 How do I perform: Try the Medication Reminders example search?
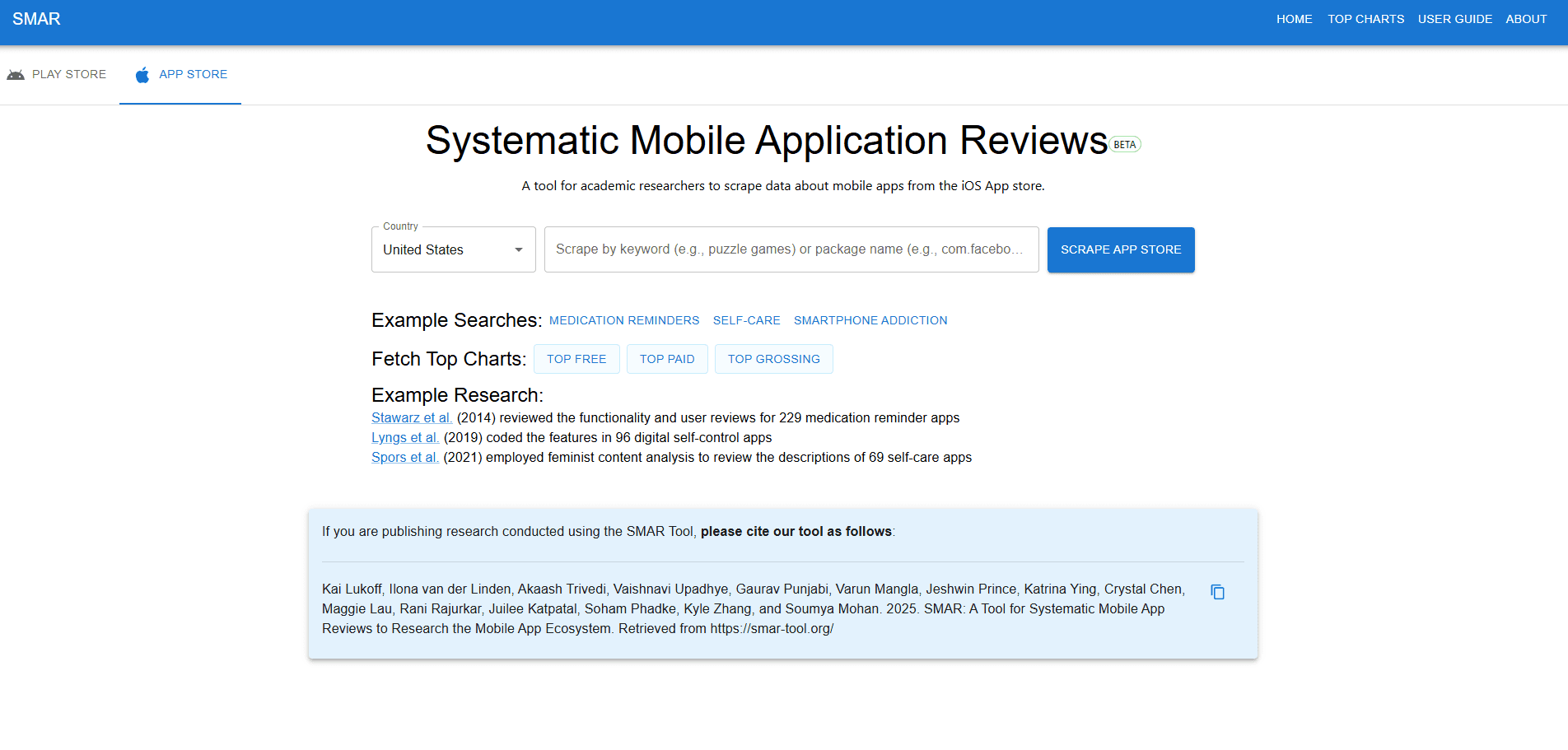(x=623, y=320)
